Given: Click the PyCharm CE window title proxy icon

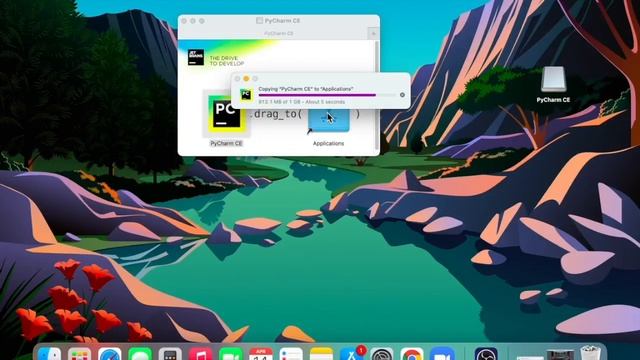Looking at the screenshot, I should (259, 20).
